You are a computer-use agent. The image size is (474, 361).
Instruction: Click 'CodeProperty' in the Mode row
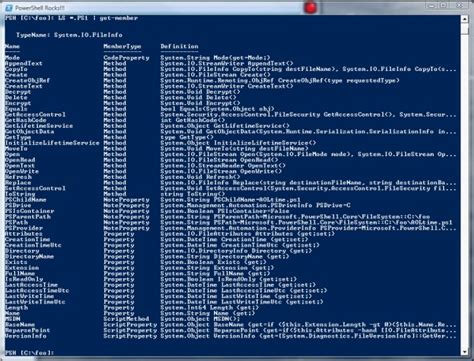[126, 58]
